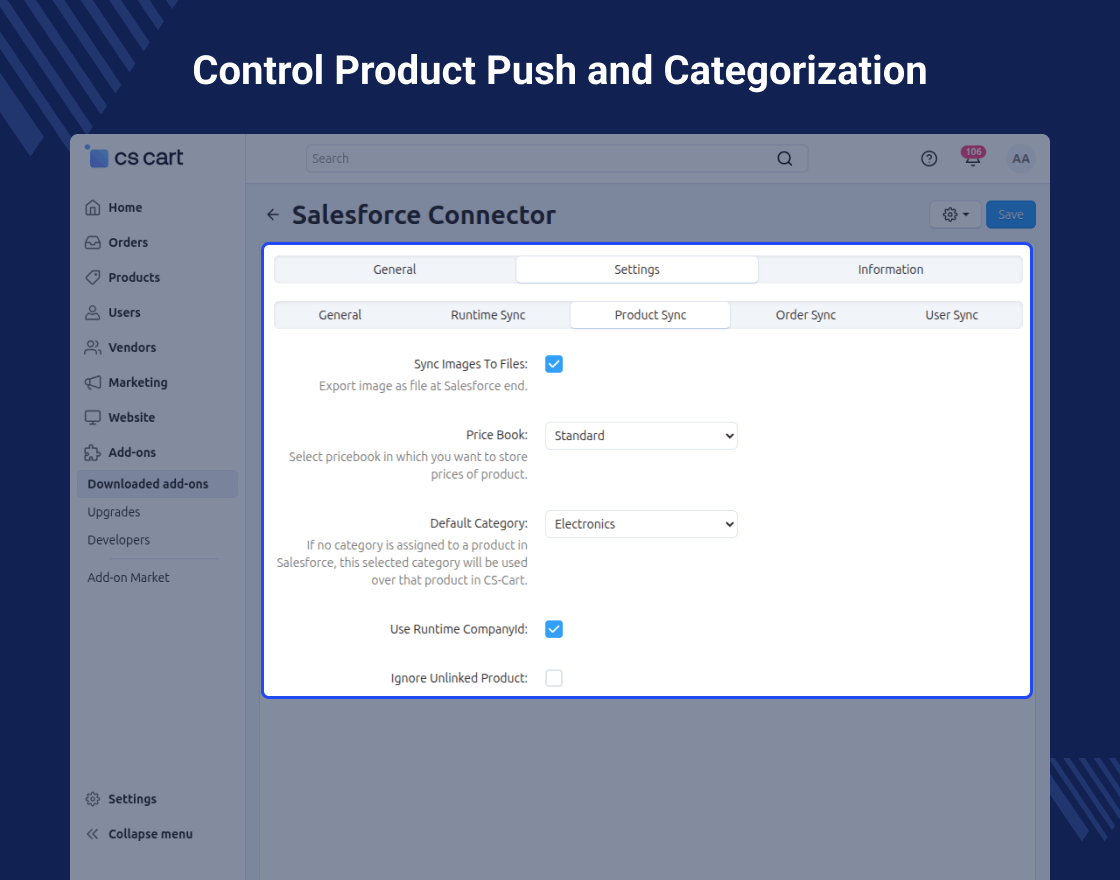Screen dimensions: 1120x880
Task: Open Add-on Market link
Action: pyautogui.click(x=128, y=577)
